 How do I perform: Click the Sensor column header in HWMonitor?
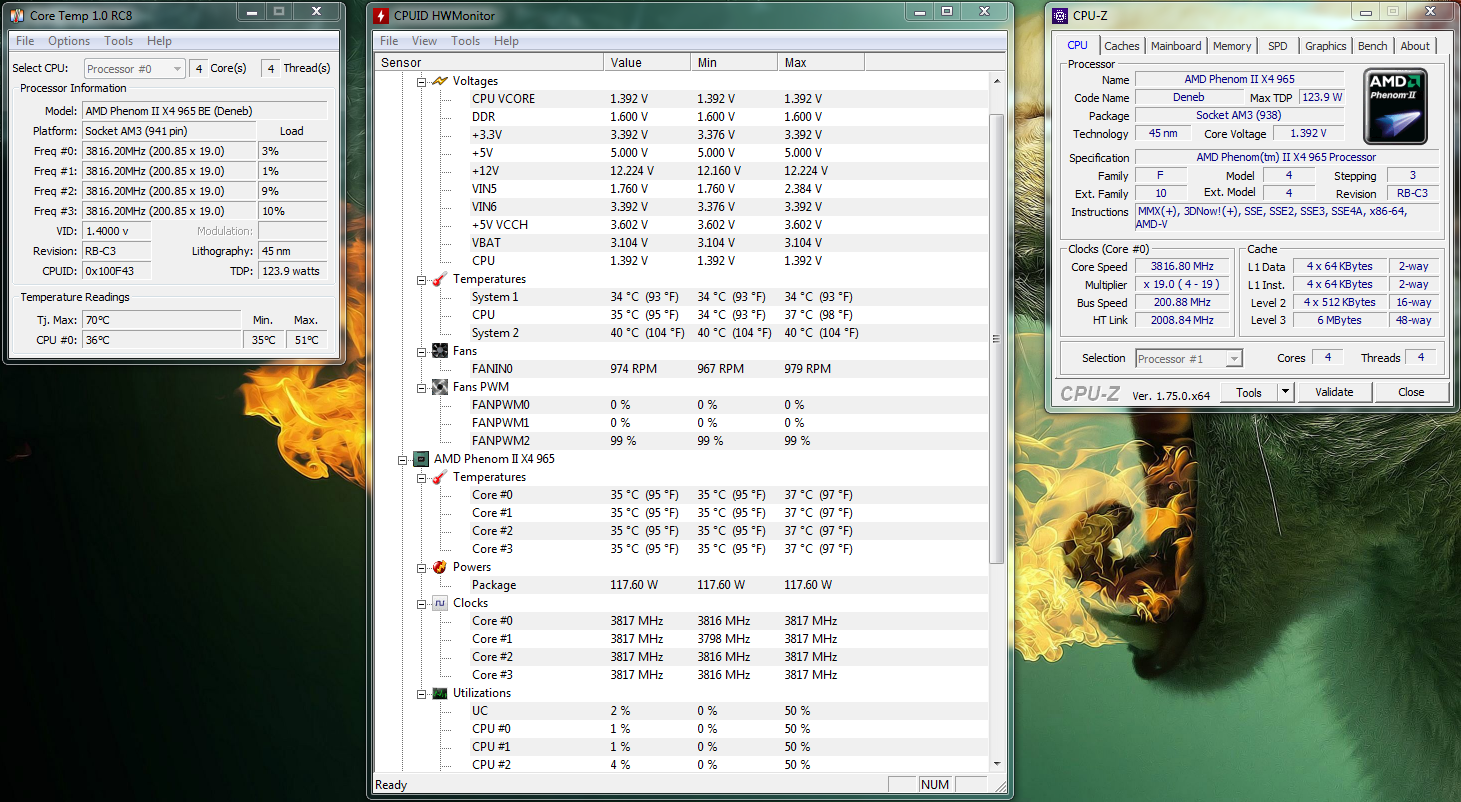point(489,62)
